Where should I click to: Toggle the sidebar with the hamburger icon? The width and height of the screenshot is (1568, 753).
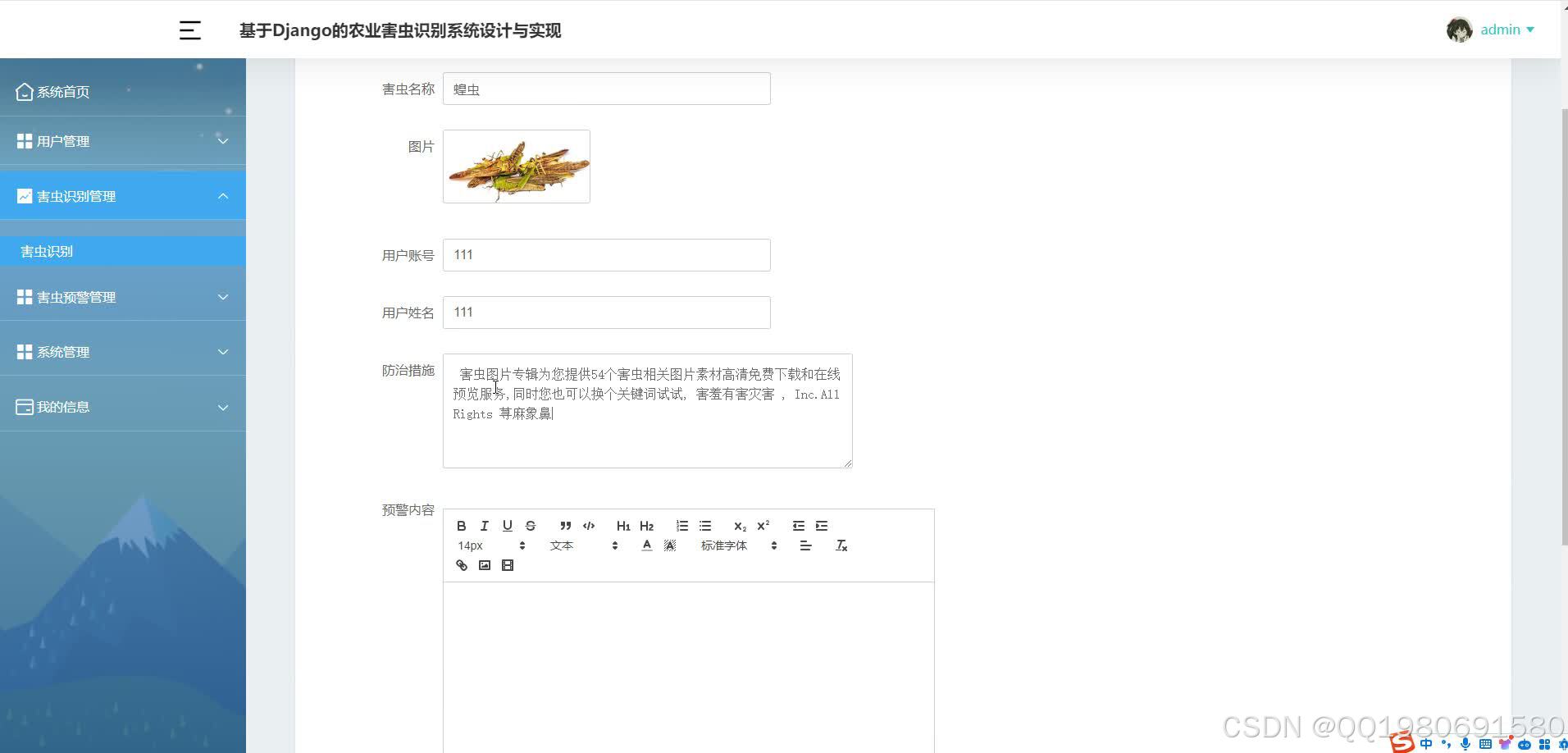coord(189,30)
